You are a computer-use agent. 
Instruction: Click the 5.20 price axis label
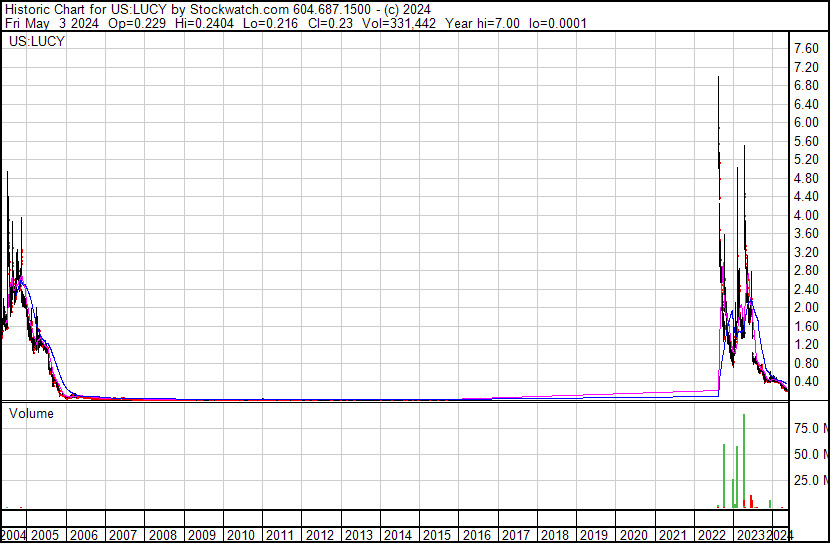tap(807, 159)
